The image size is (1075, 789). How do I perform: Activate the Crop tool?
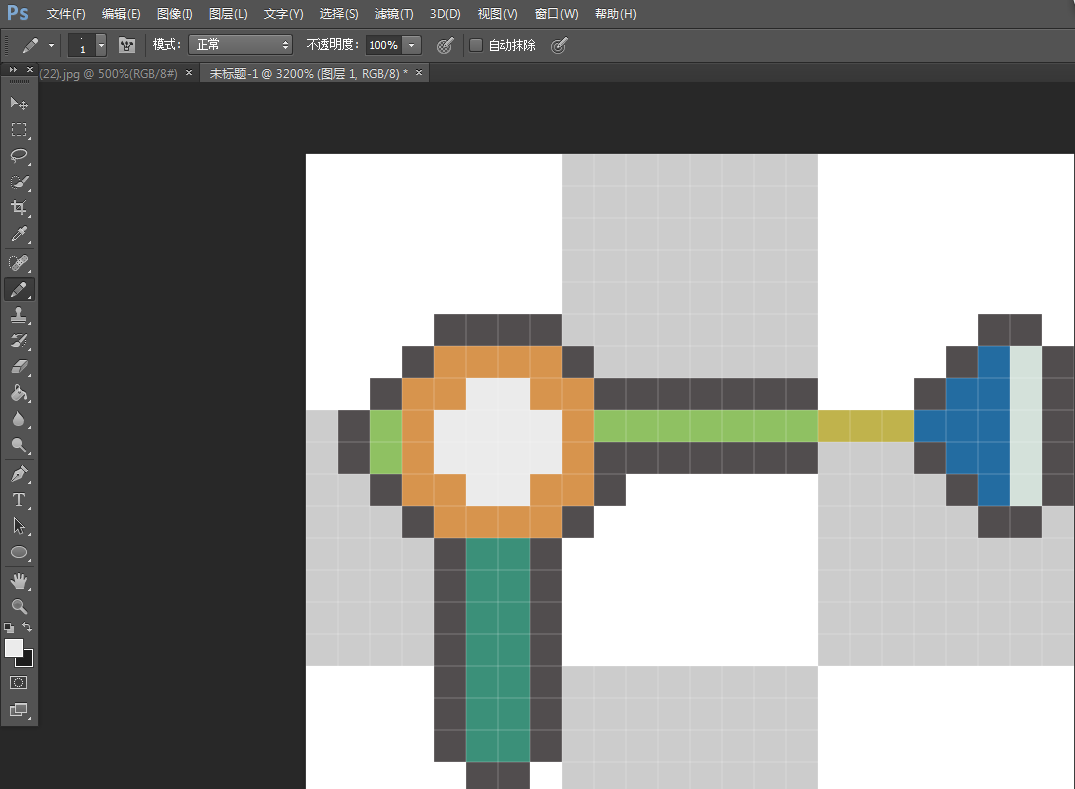click(19, 208)
